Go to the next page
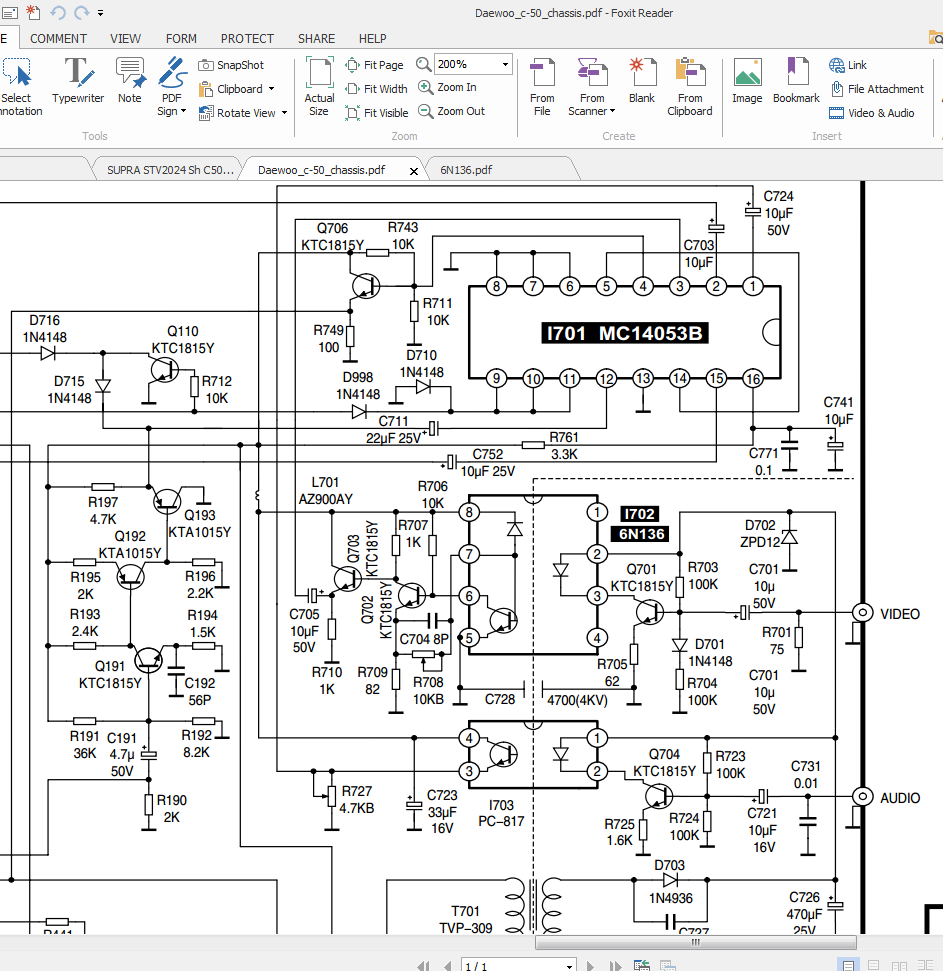 click(591, 965)
